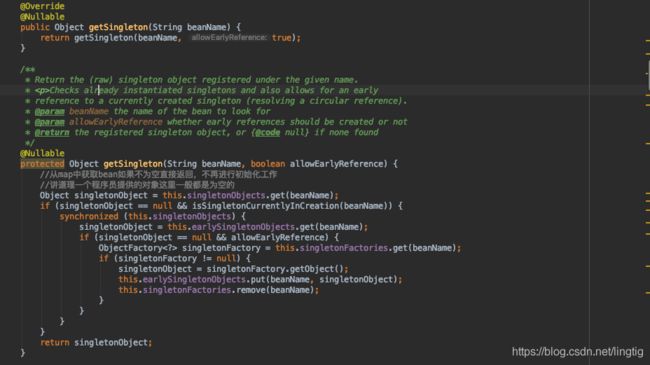Click the @Nullable annotation above the protected method
Screen dimensions: 650x365
point(42,153)
